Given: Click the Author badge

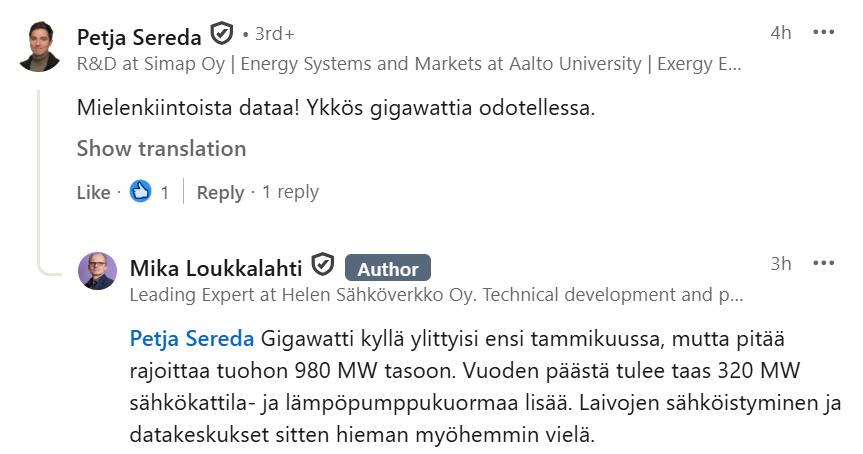Looking at the screenshot, I should click(x=388, y=268).
